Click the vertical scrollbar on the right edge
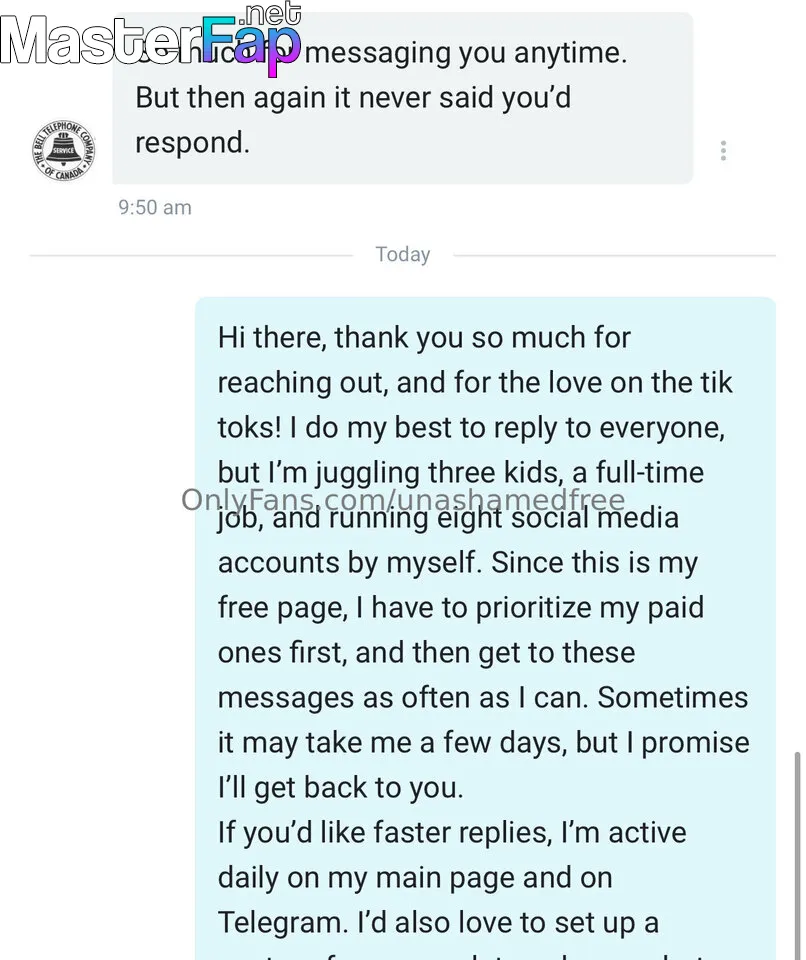The width and height of the screenshot is (806, 960). click(x=796, y=850)
